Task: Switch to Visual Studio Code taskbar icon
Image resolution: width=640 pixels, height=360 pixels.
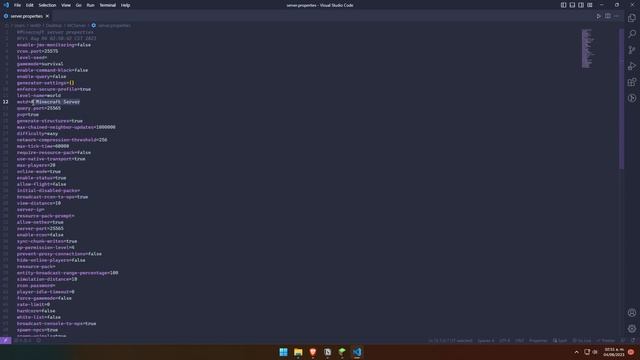Action: (x=357, y=352)
